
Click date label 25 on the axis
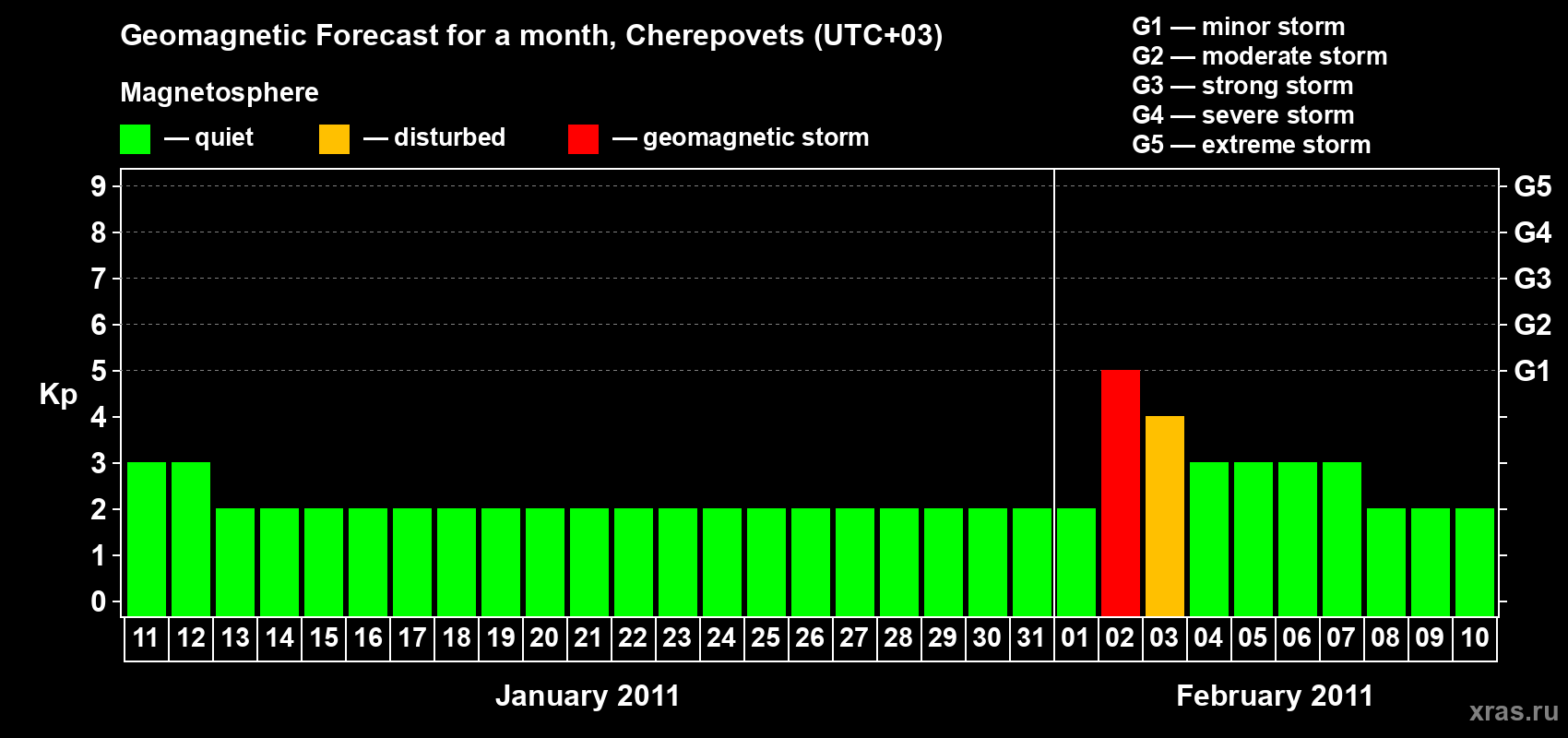tap(766, 637)
